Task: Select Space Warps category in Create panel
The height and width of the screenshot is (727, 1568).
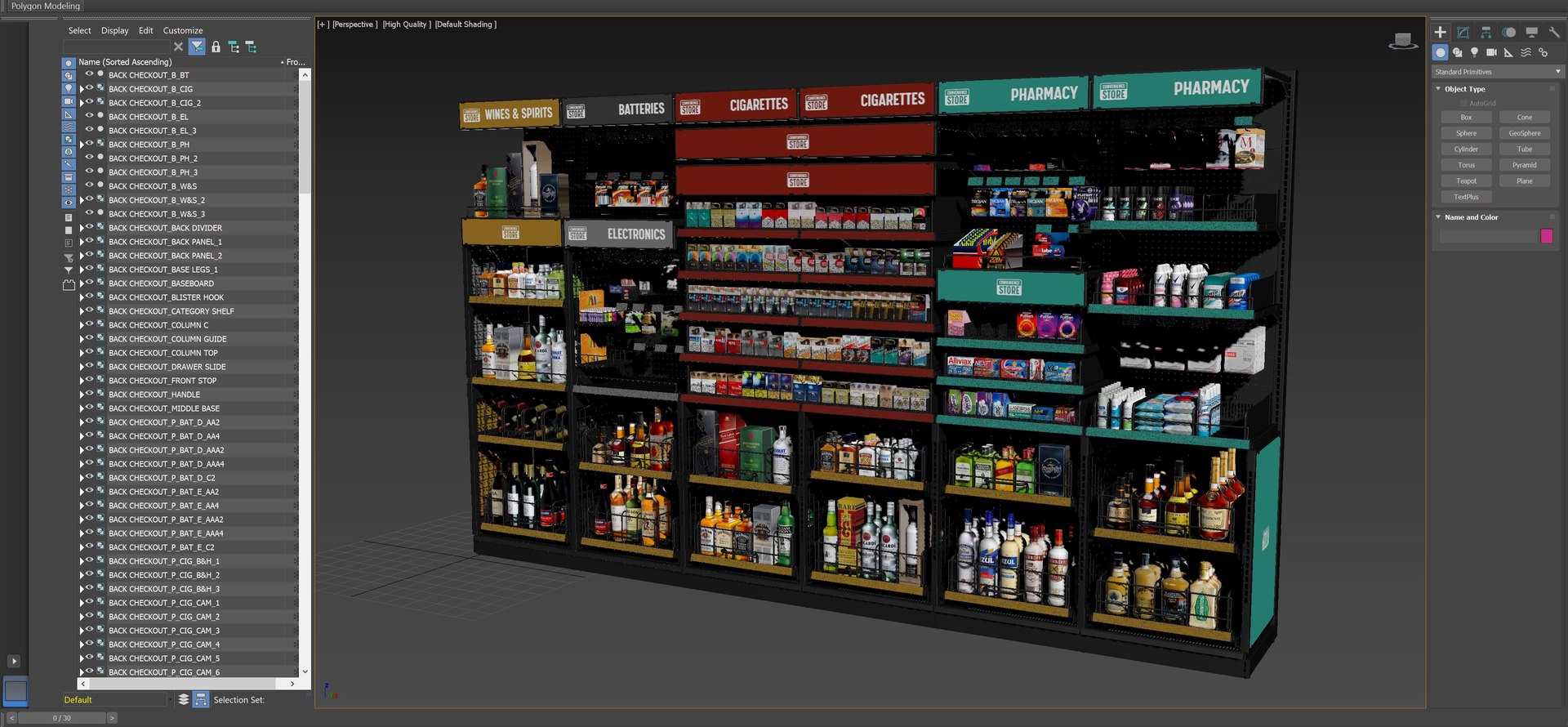Action: click(1526, 52)
